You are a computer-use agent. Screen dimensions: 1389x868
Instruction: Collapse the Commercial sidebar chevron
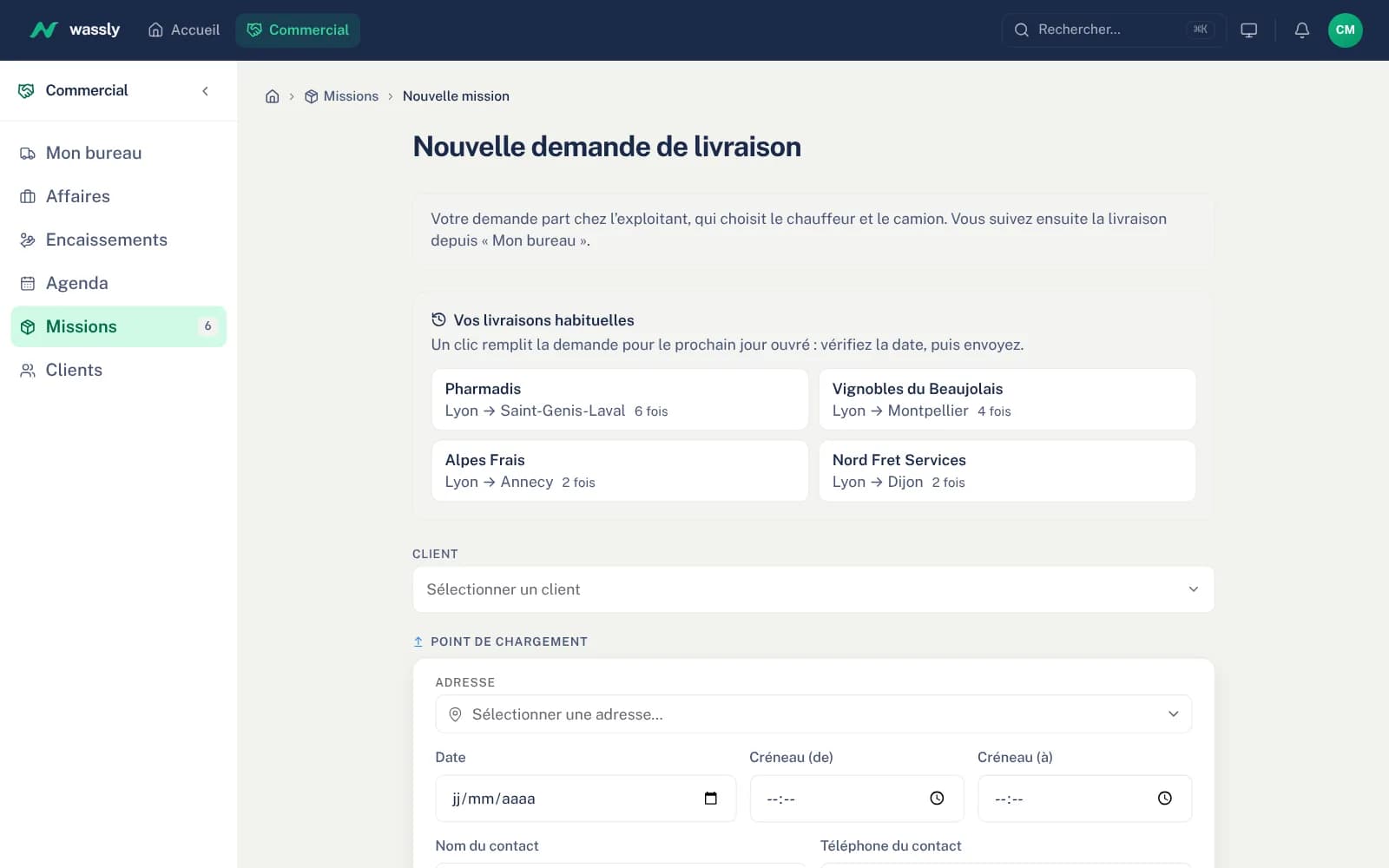coord(205,91)
